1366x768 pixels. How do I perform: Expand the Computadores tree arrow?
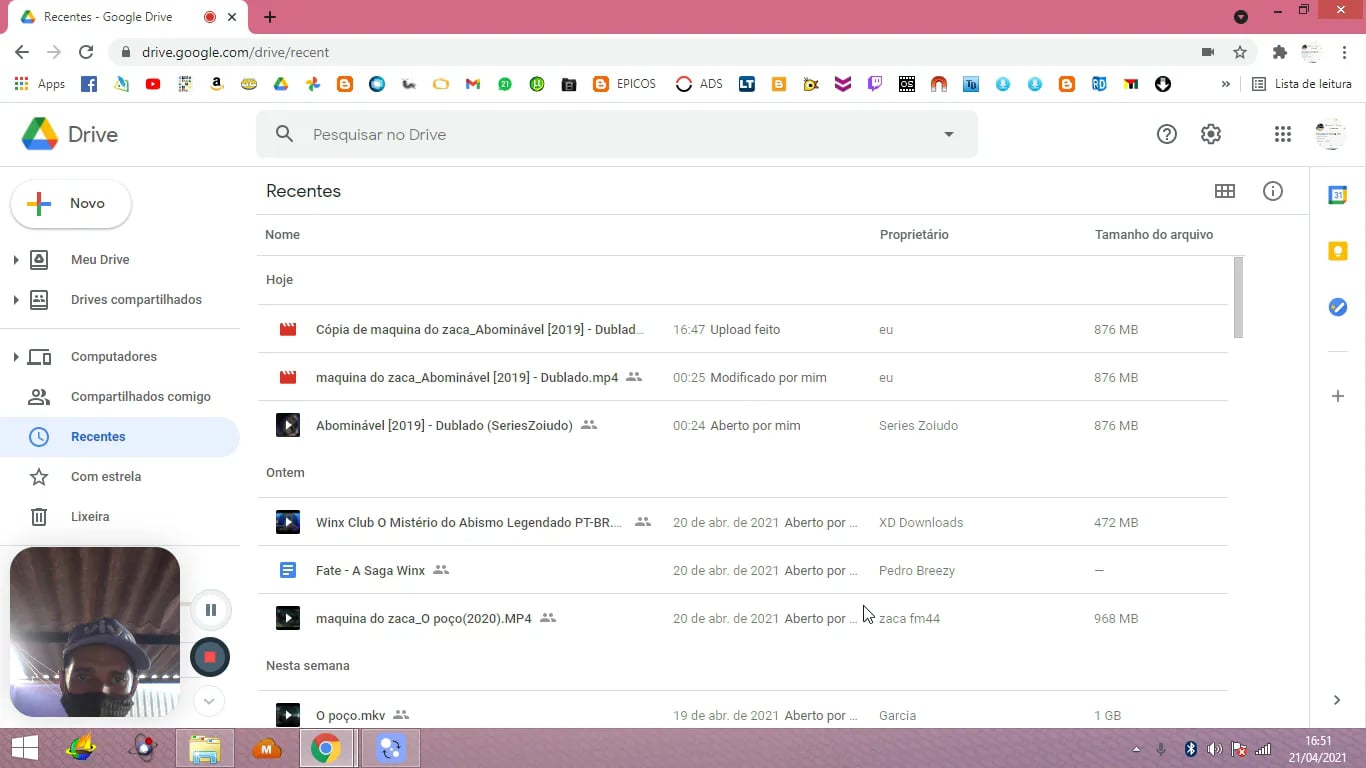coord(15,357)
